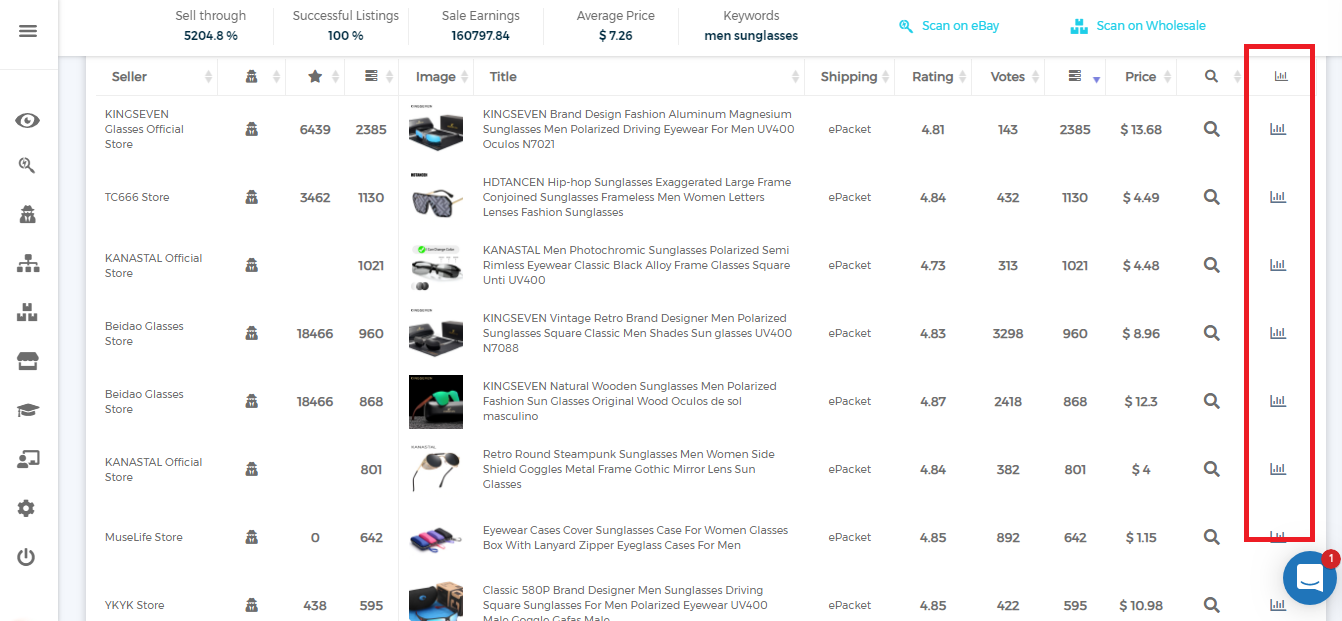Sort table by Rating column
1342x621 pixels.
tap(932, 77)
